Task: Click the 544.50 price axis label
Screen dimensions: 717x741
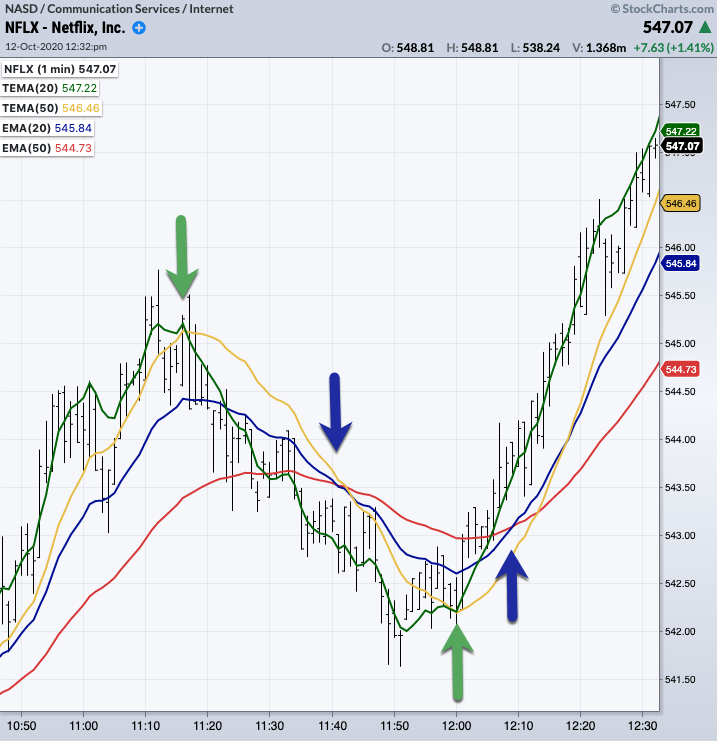Action: (x=680, y=391)
